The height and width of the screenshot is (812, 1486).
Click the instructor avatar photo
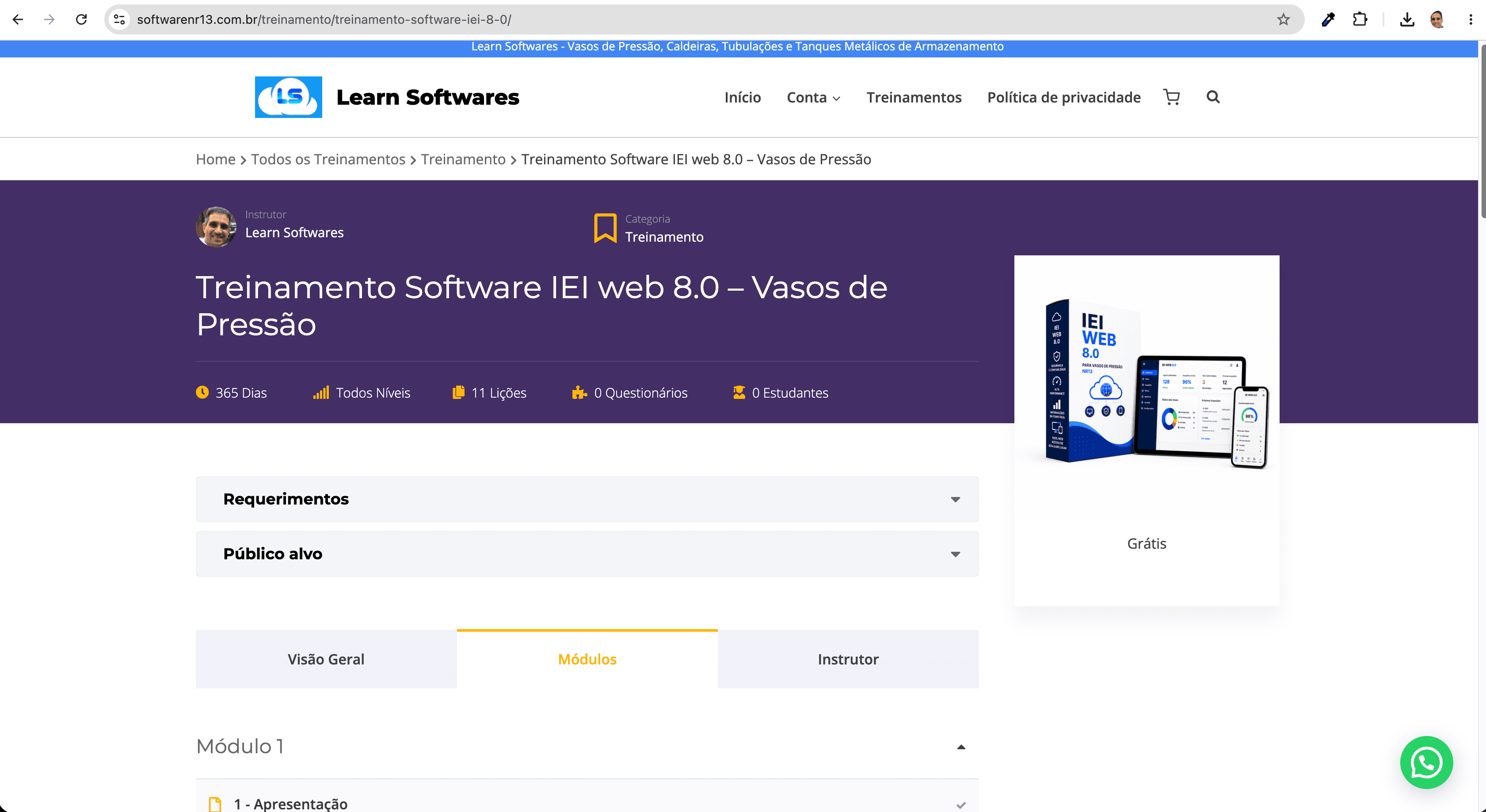pyautogui.click(x=216, y=227)
